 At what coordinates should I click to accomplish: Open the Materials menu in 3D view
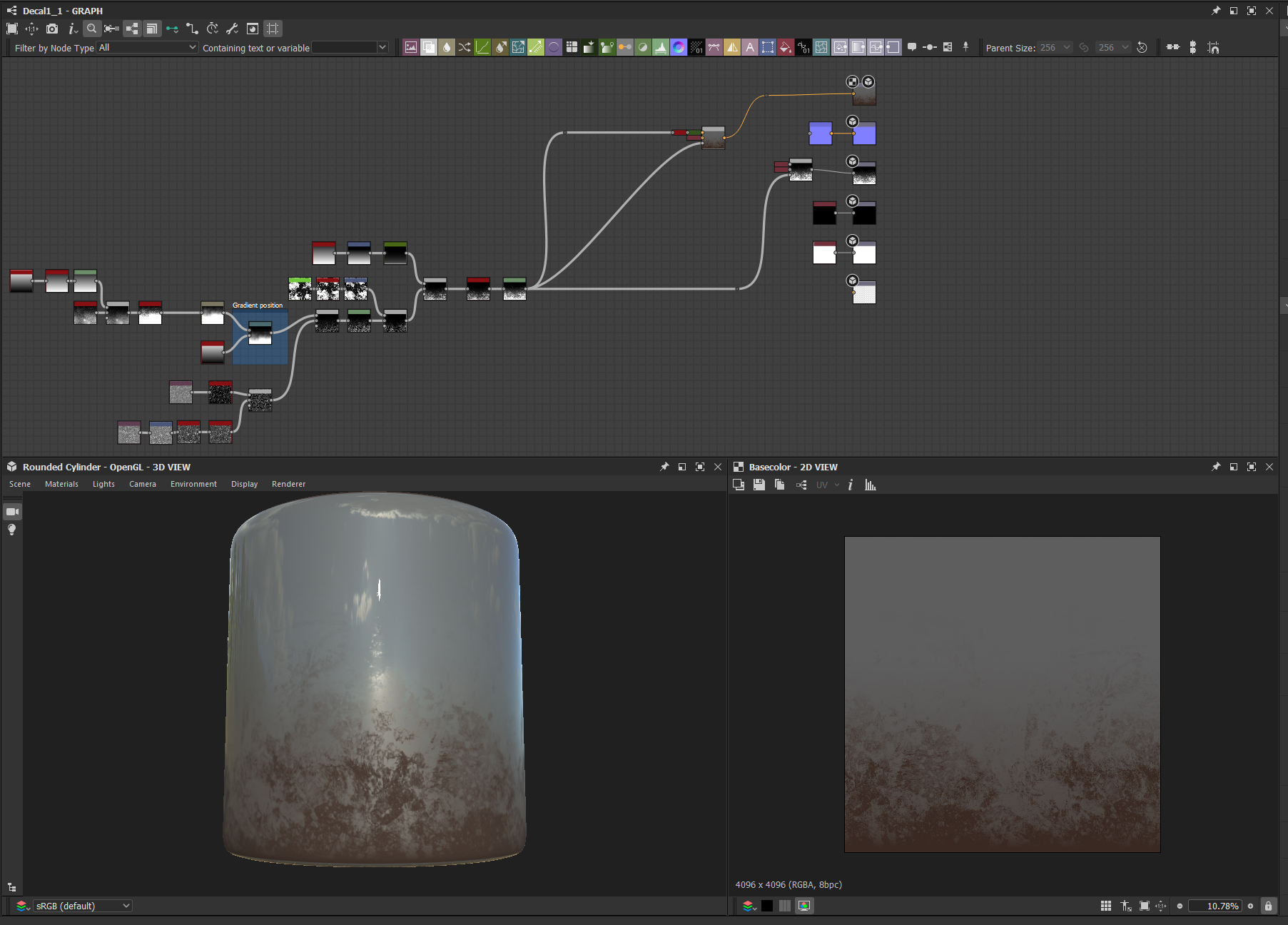point(61,484)
